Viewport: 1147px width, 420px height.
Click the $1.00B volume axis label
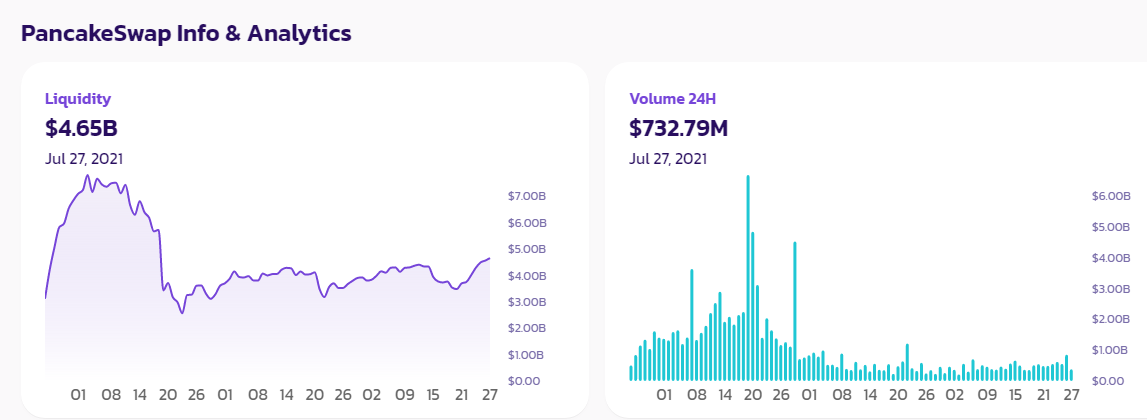pyautogui.click(x=1110, y=350)
